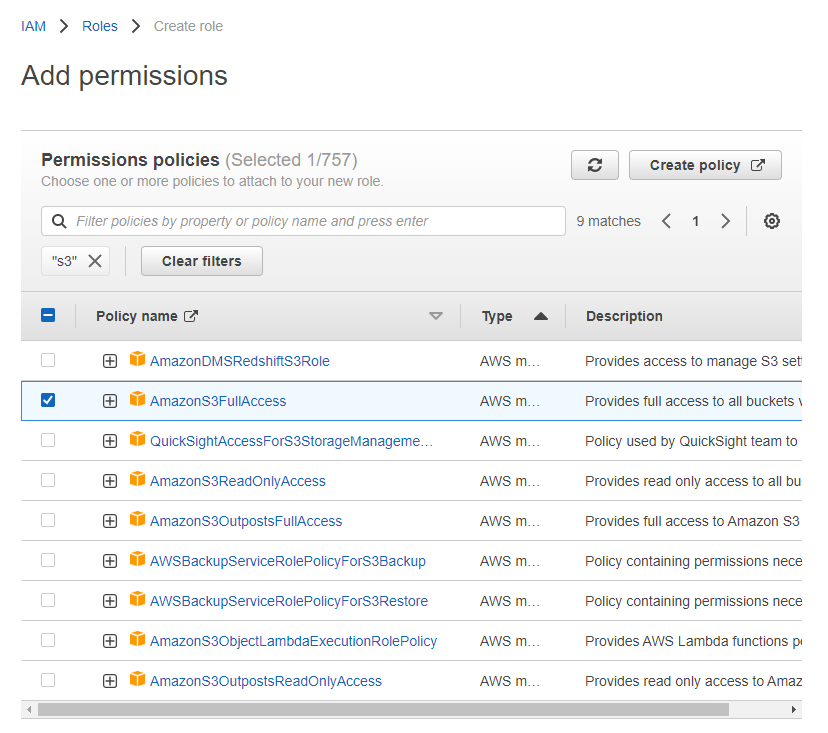Check the QuickSightAccessForS3StorageManagement checkbox
The width and height of the screenshot is (828, 733).
click(x=48, y=440)
